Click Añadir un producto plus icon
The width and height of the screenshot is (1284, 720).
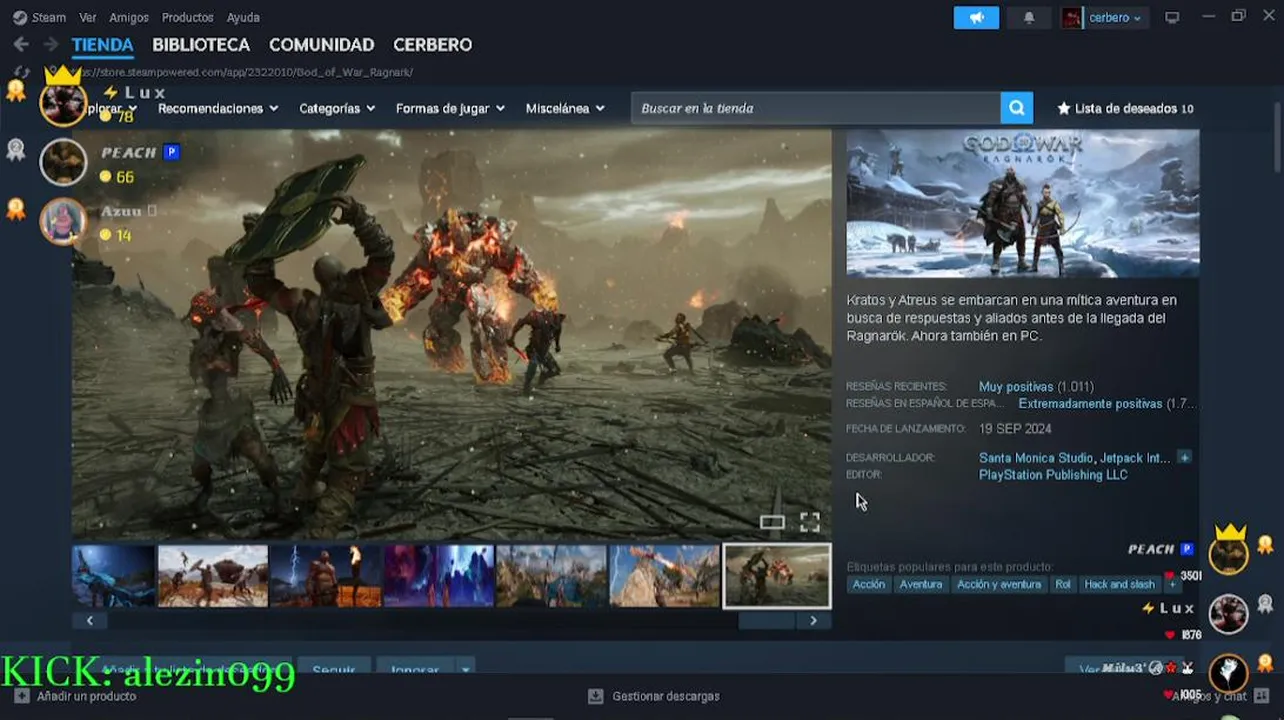tap(22, 696)
